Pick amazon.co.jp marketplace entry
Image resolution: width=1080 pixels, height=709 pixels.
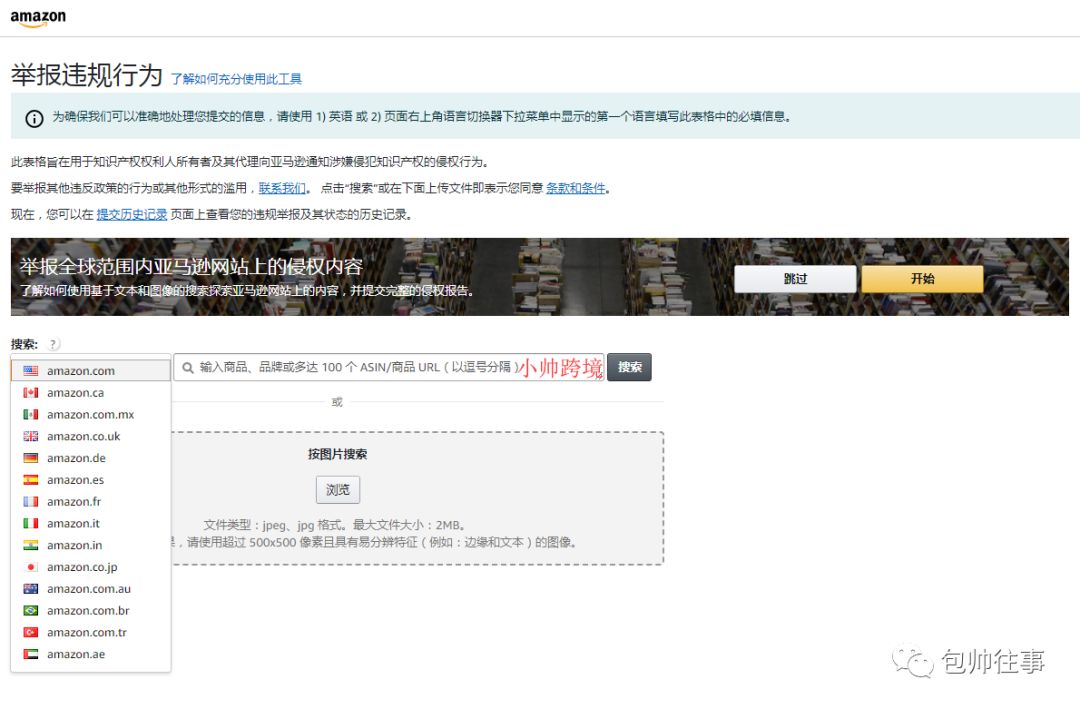pos(91,567)
